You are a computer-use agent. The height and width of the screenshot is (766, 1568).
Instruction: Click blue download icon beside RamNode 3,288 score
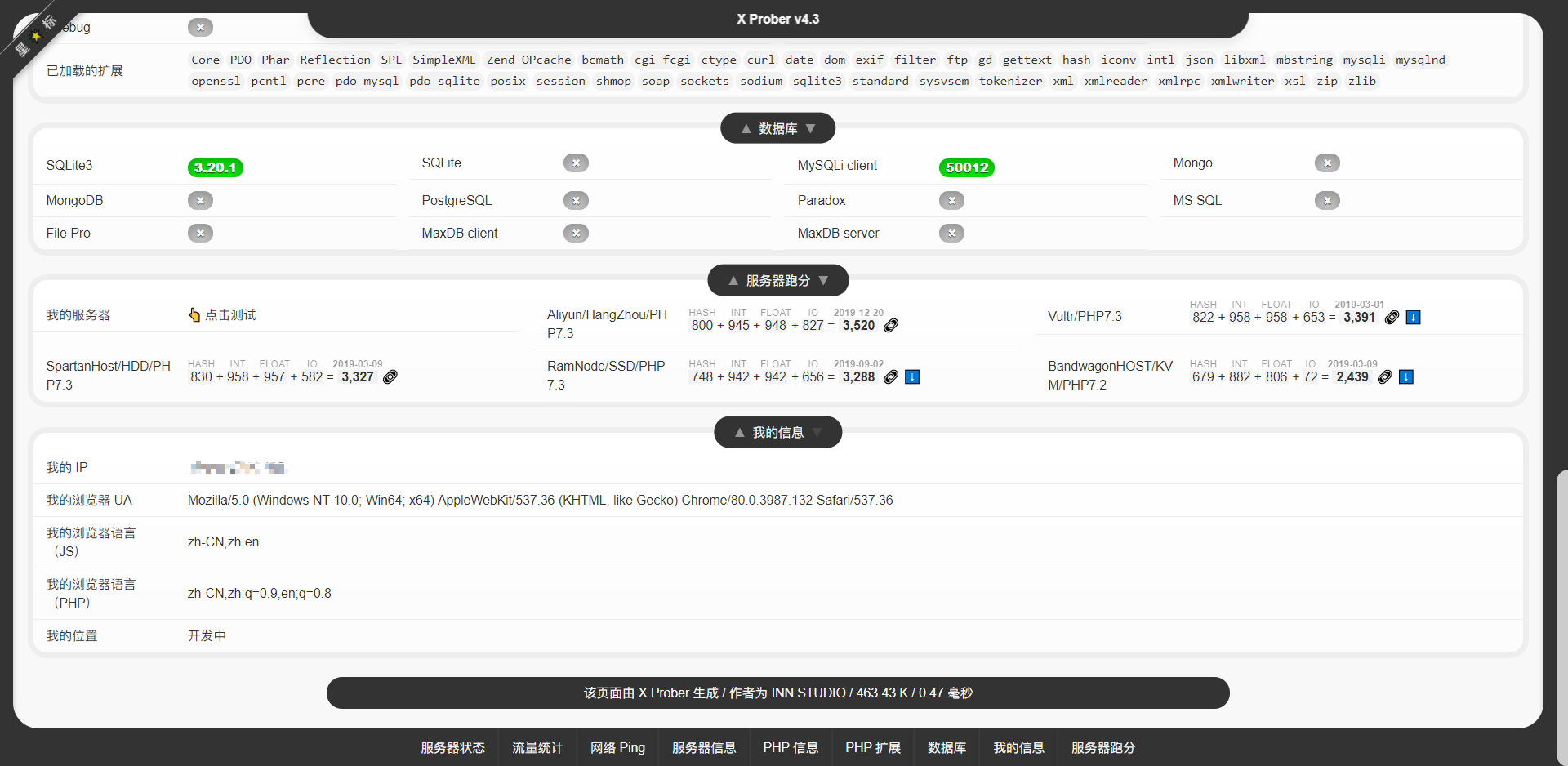[913, 376]
